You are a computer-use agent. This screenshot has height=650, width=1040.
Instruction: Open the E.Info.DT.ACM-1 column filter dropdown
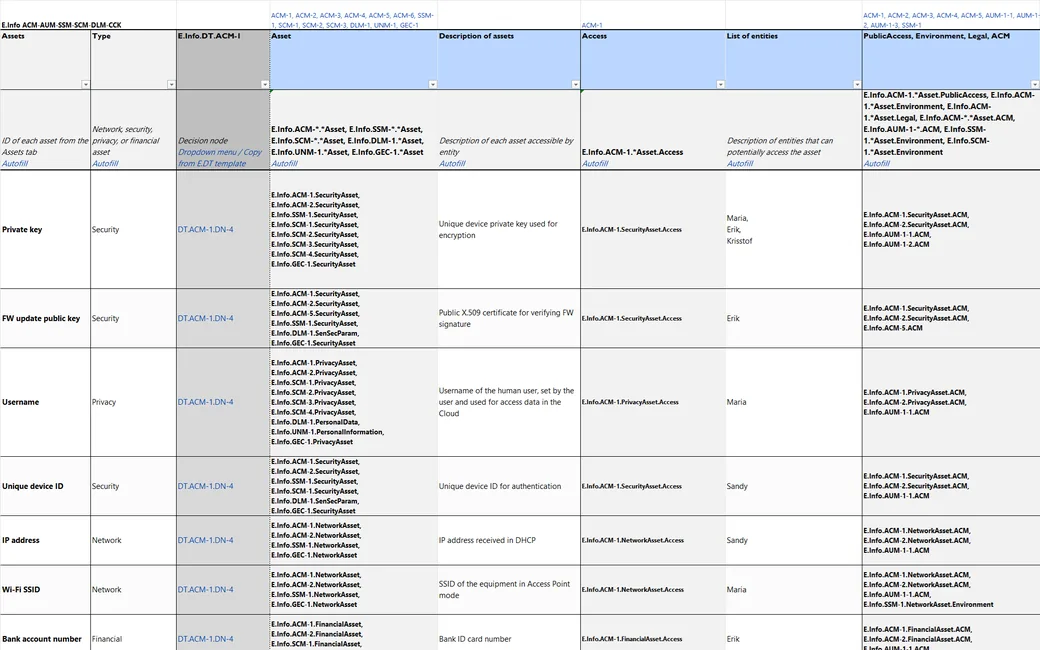pyautogui.click(x=265, y=84)
